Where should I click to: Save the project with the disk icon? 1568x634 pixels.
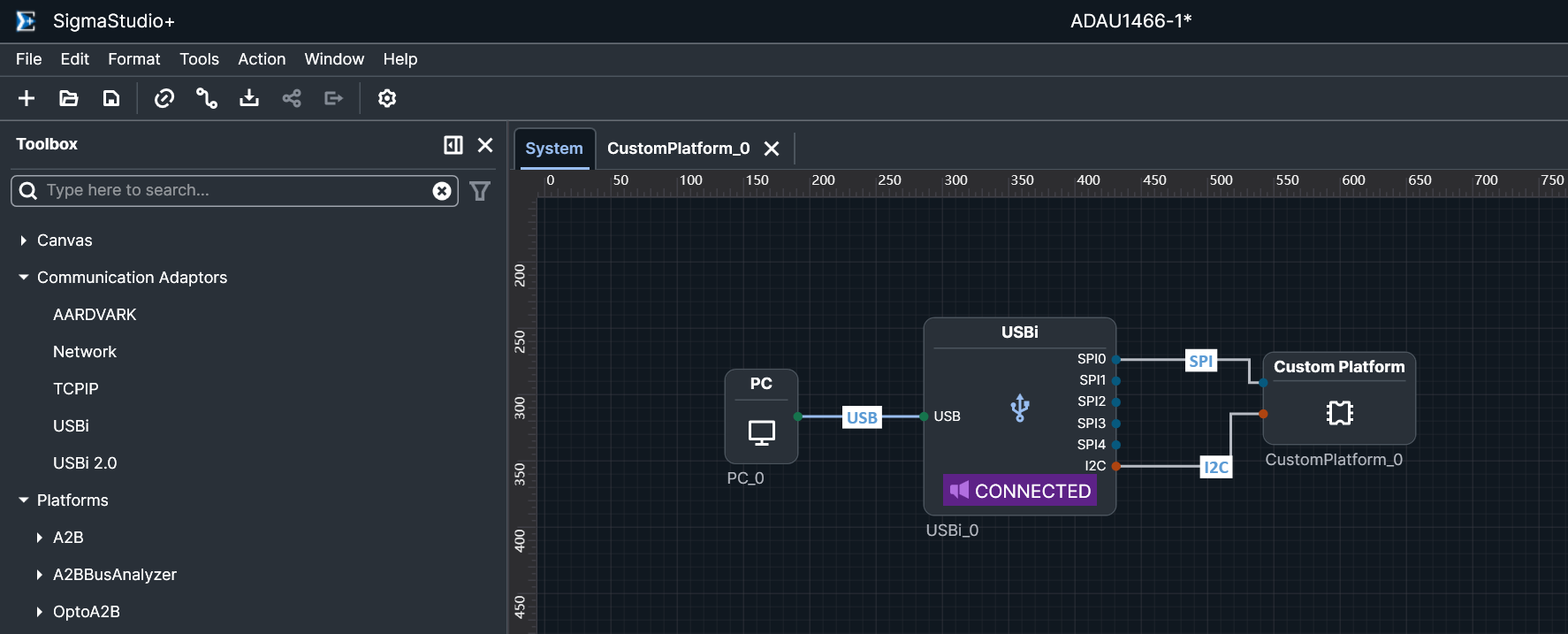click(111, 98)
